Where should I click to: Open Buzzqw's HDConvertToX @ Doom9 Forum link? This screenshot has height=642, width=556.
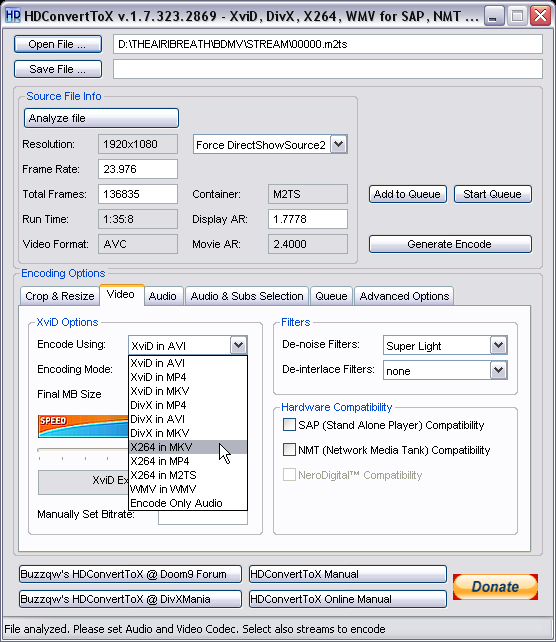[130, 574]
